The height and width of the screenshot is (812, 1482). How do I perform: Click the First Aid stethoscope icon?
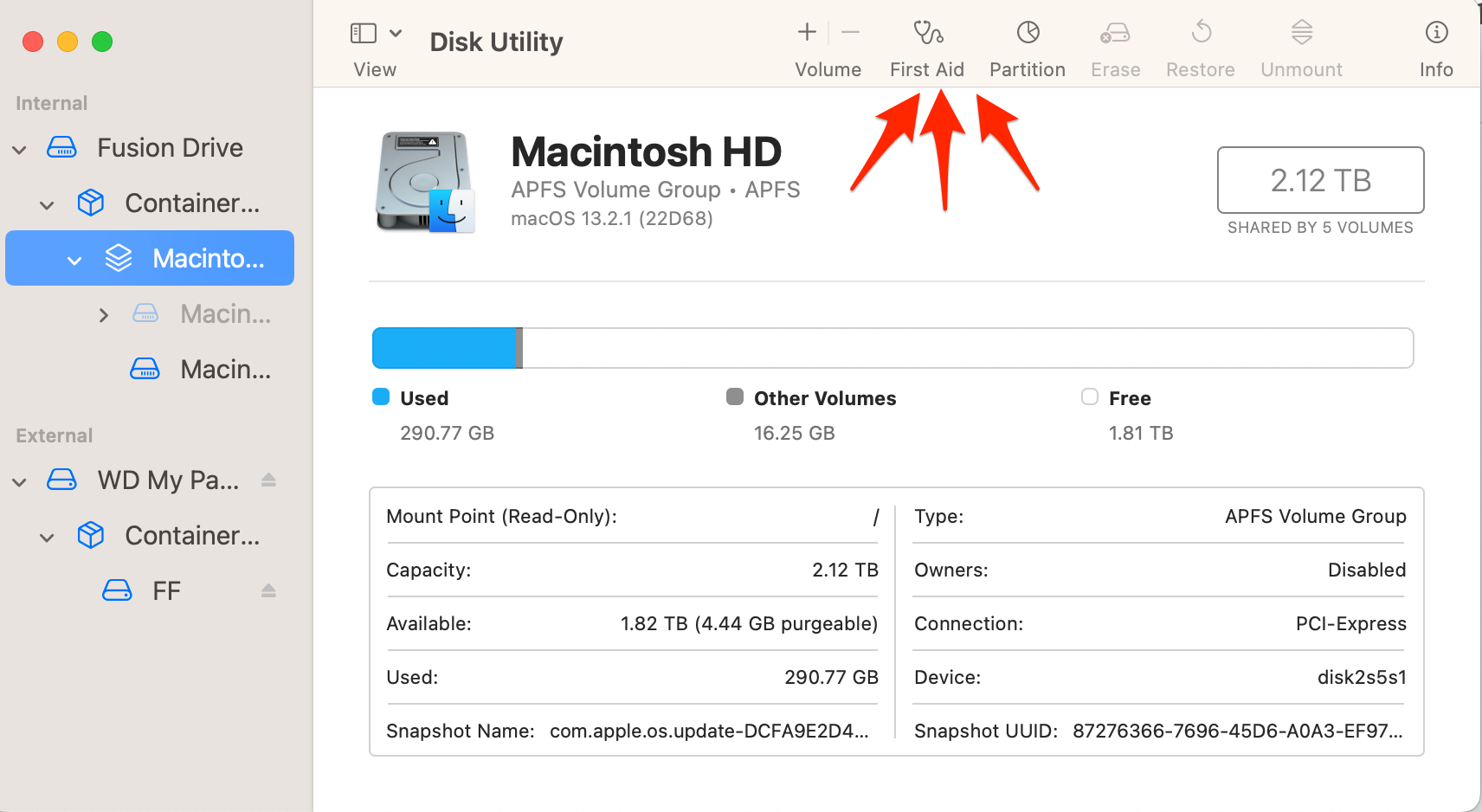coord(927,34)
